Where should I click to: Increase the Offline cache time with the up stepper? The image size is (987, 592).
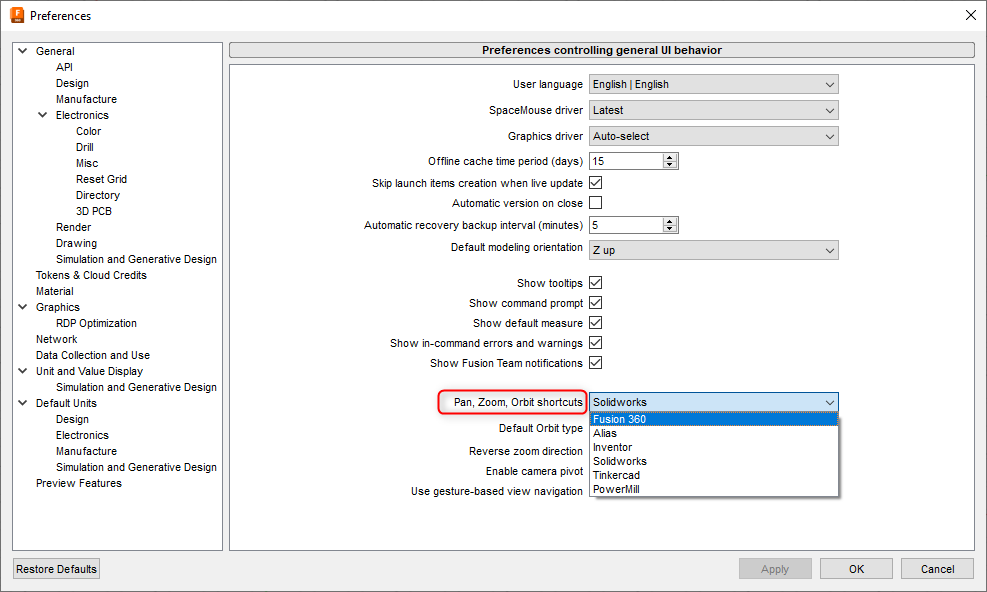[670, 157]
